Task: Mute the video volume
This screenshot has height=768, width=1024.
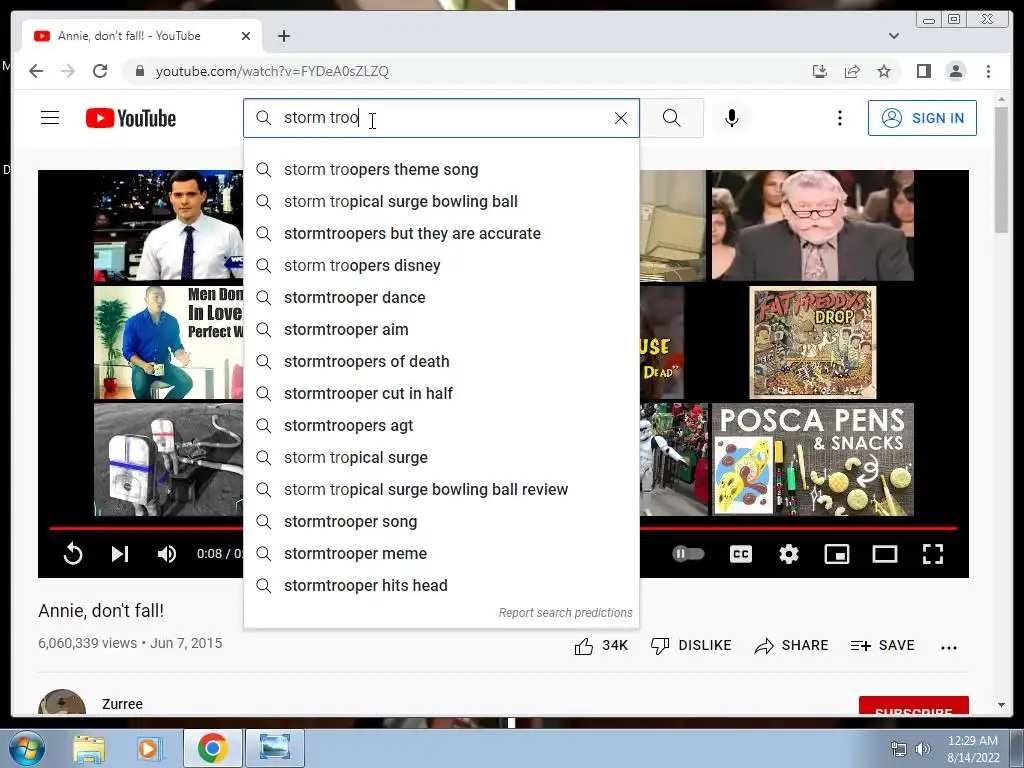Action: (x=167, y=554)
